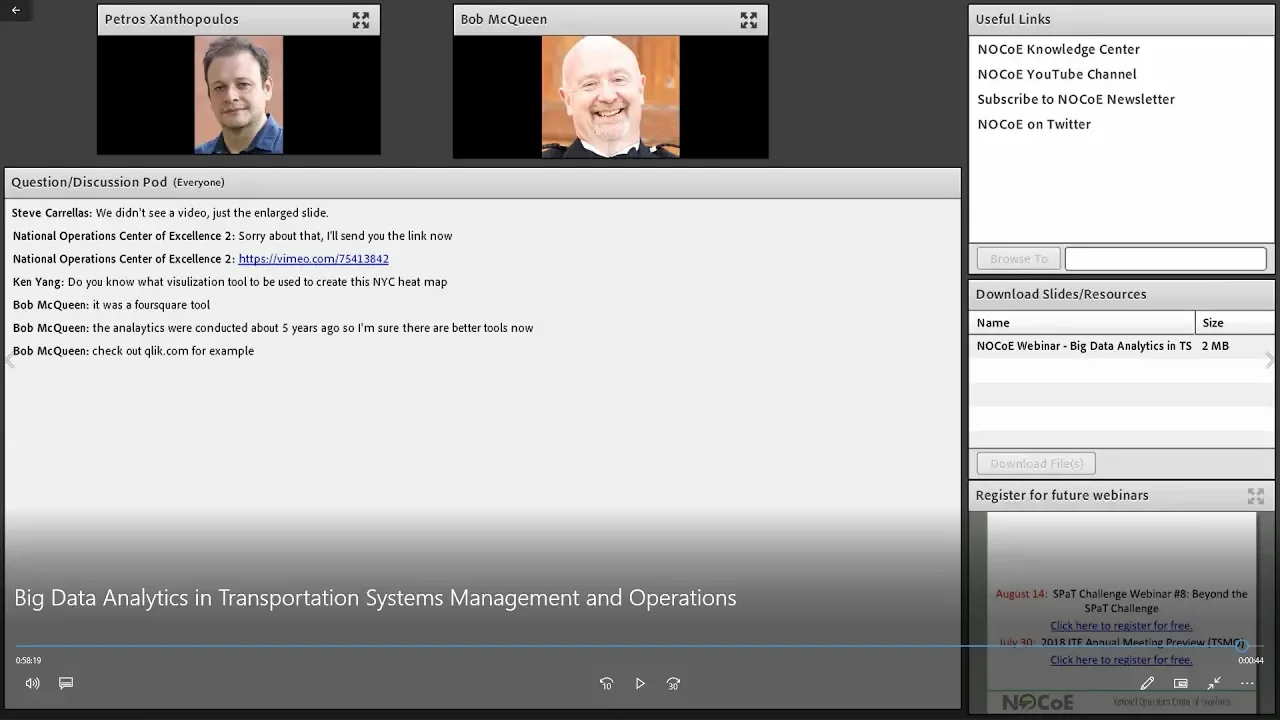
Task: Exit fullscreen with the collapse arrows icon
Action: point(1214,683)
